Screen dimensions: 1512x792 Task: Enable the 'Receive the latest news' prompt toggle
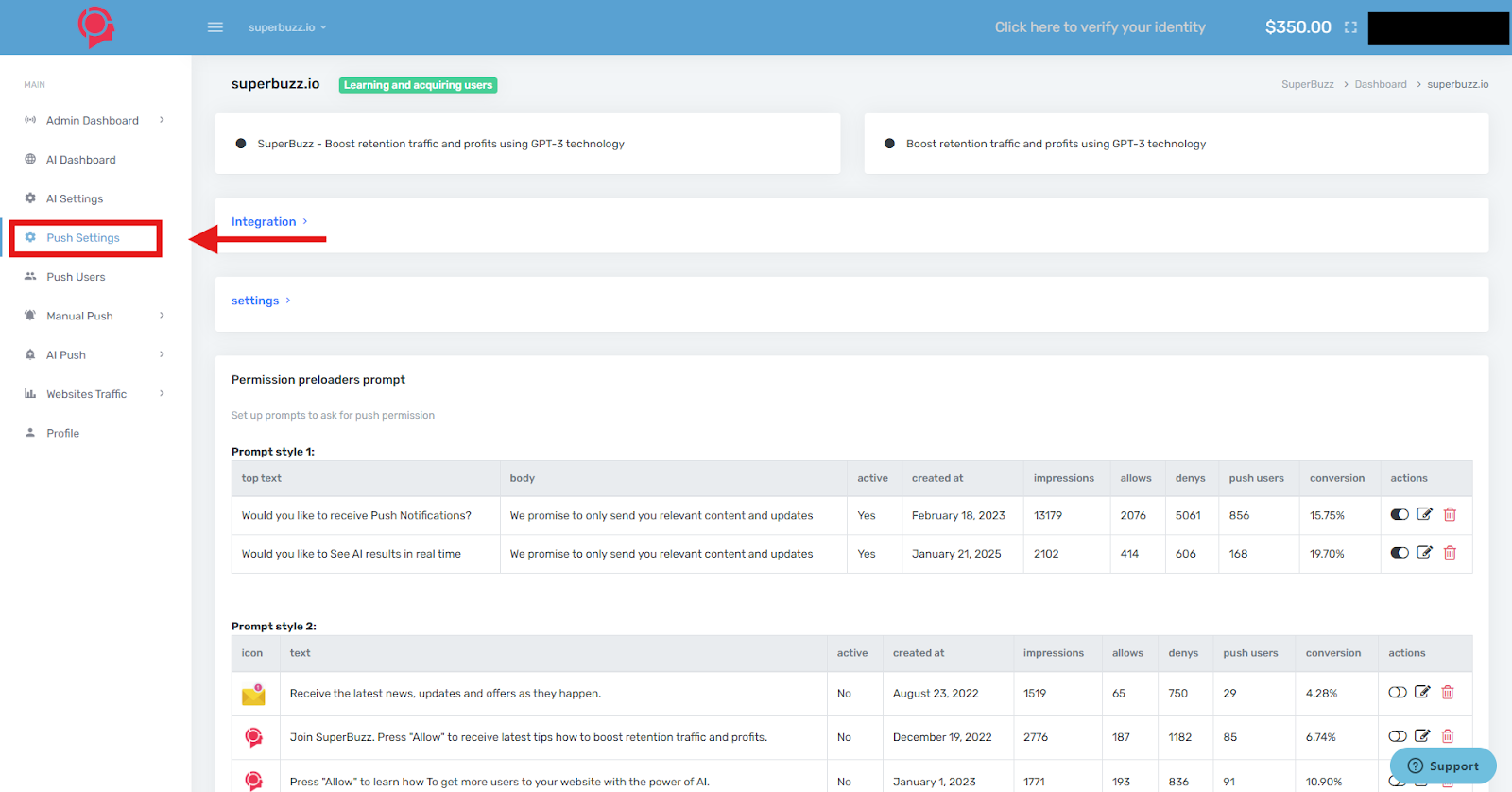1398,693
